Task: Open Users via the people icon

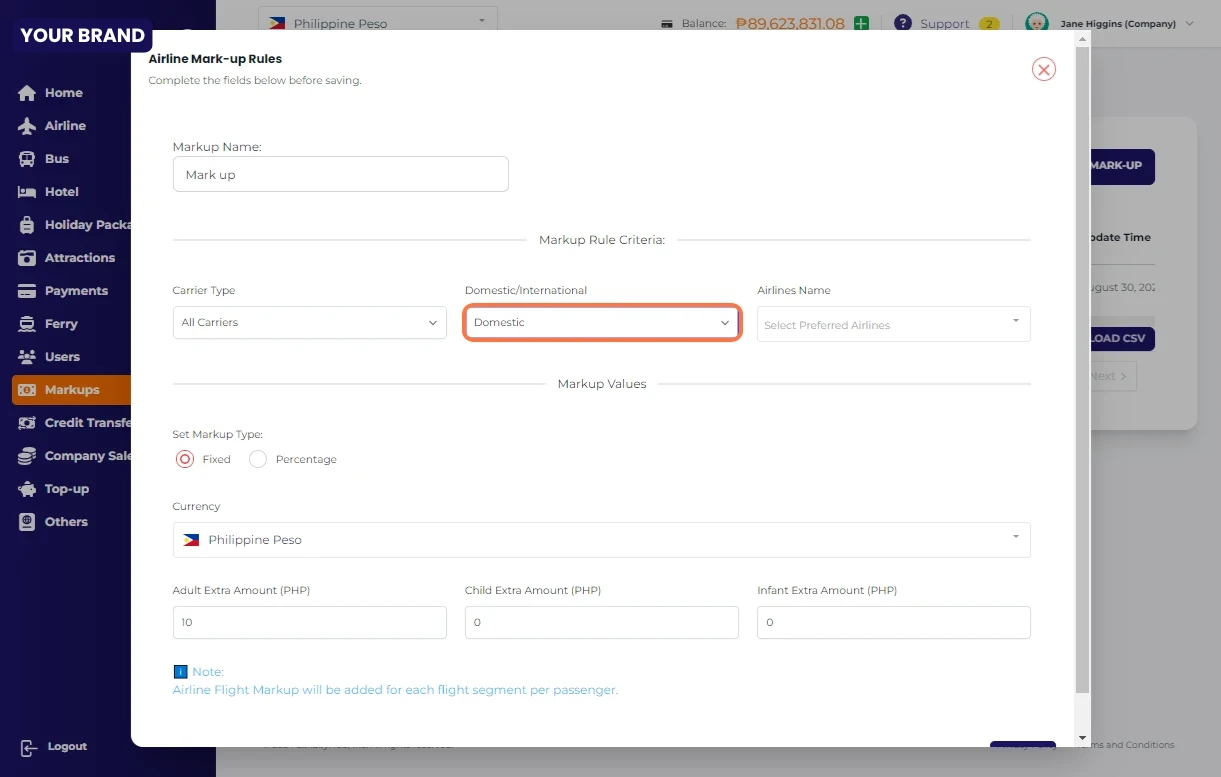Action: coord(27,357)
